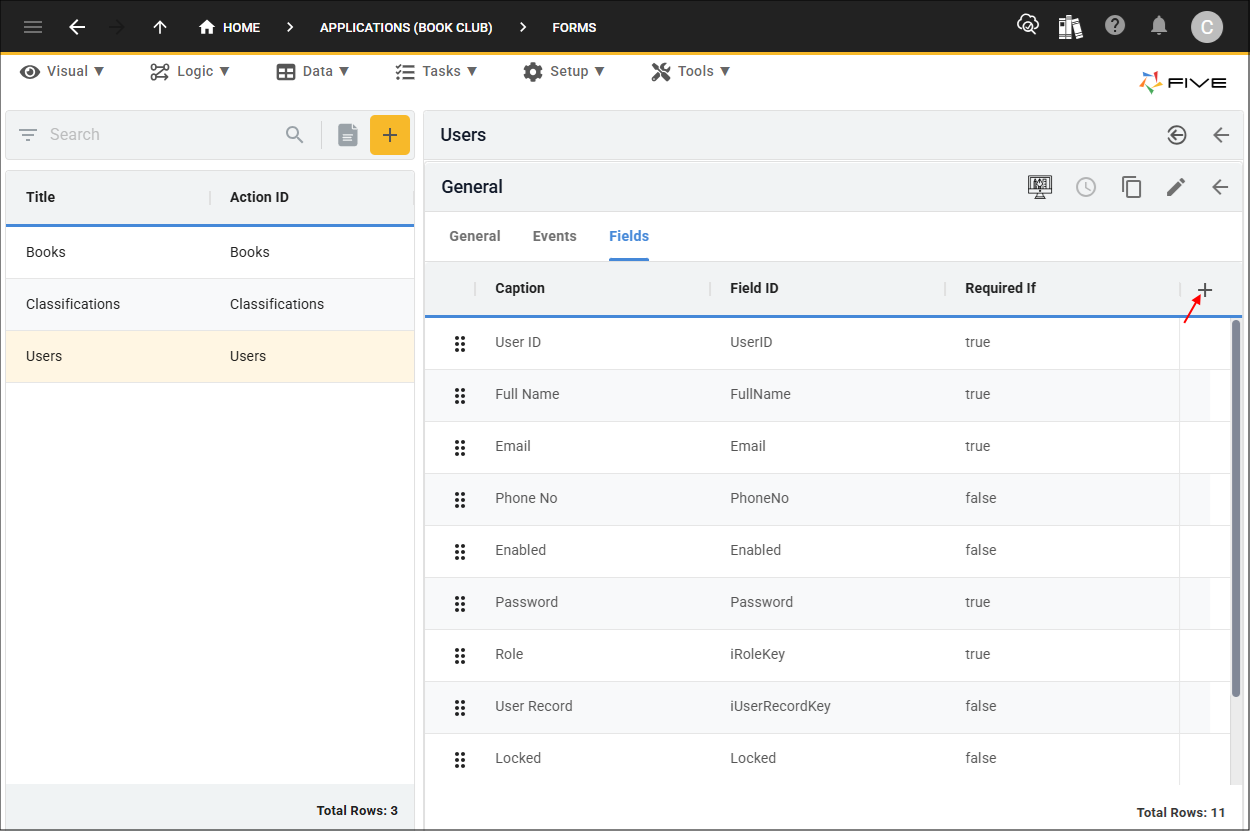The width and height of the screenshot is (1250, 831).
Task: Click the drag handle for User ID
Action: (x=460, y=343)
